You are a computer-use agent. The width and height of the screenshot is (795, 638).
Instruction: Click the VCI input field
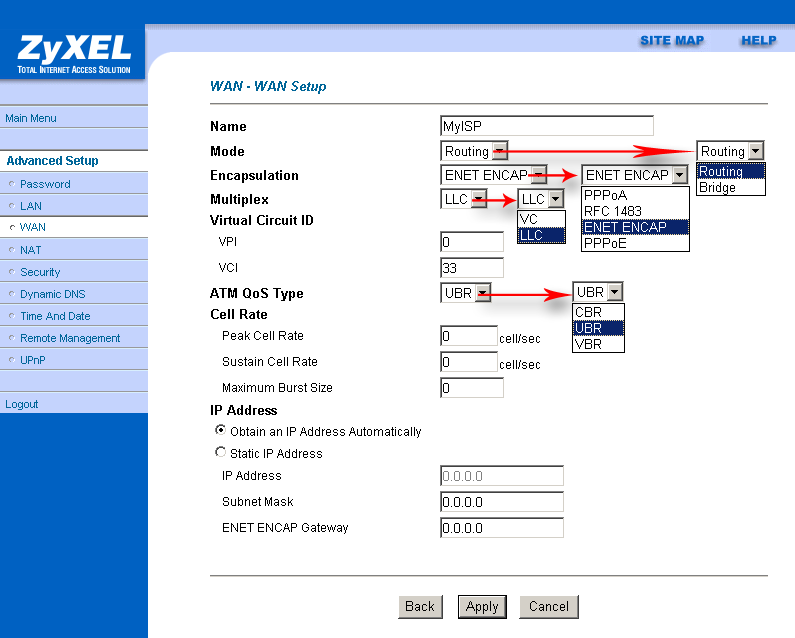472,268
